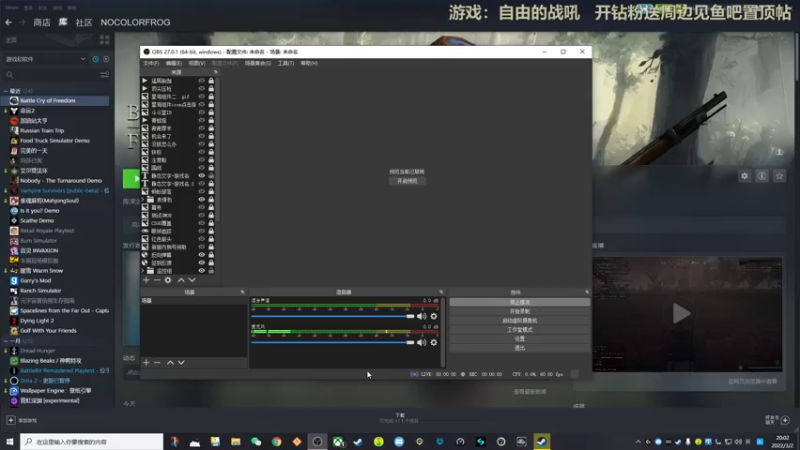Viewport: 800px width, 450px height.
Task: Open OBS 文件(F) menu
Action: pyautogui.click(x=151, y=63)
